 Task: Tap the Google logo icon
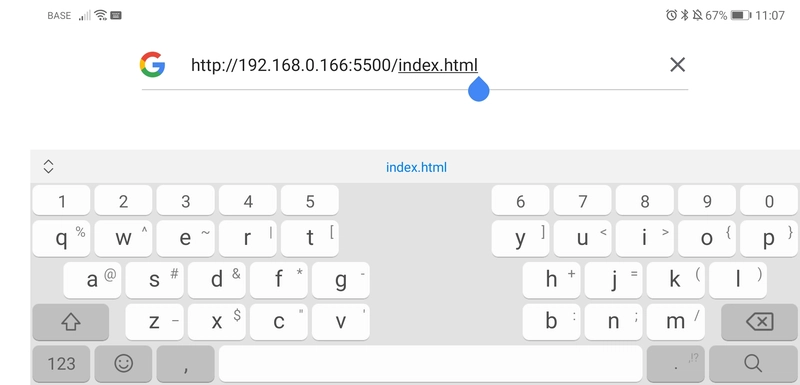[x=152, y=65]
